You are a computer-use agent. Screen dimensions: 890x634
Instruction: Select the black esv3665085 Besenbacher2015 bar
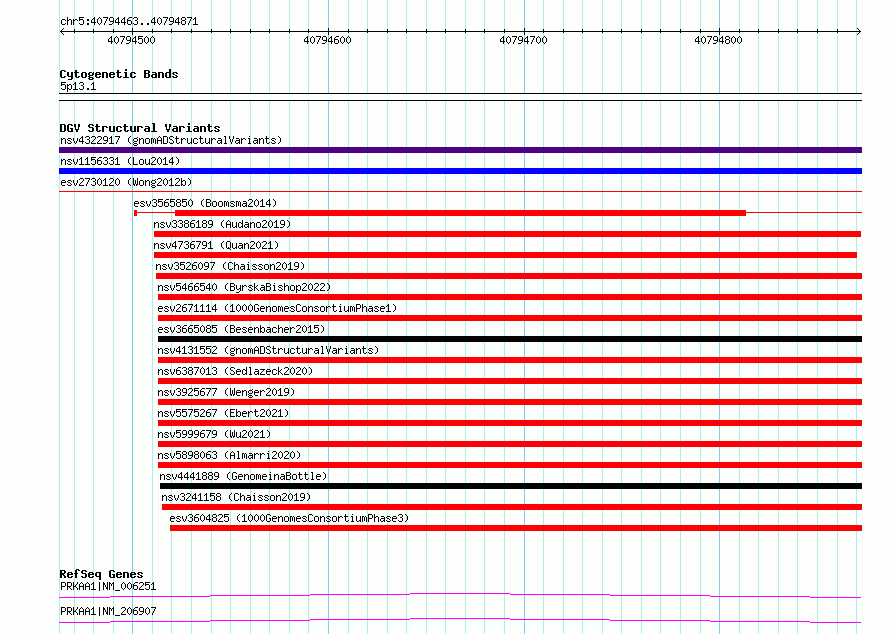coord(510,339)
